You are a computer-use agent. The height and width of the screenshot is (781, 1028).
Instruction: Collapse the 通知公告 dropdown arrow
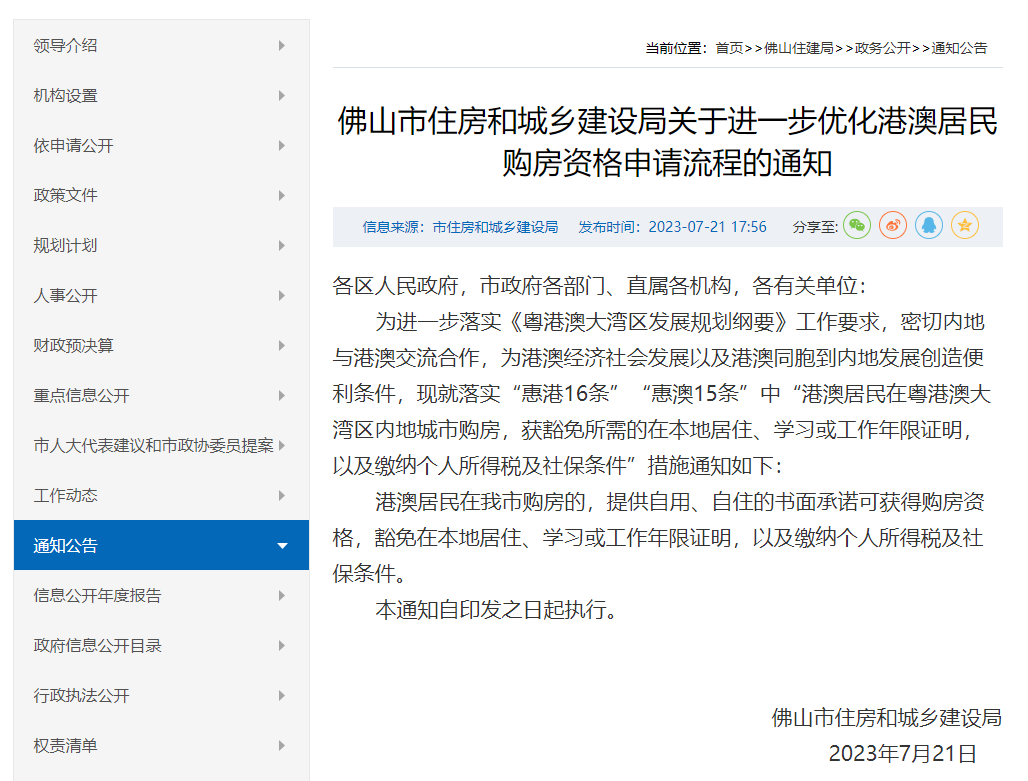(282, 546)
